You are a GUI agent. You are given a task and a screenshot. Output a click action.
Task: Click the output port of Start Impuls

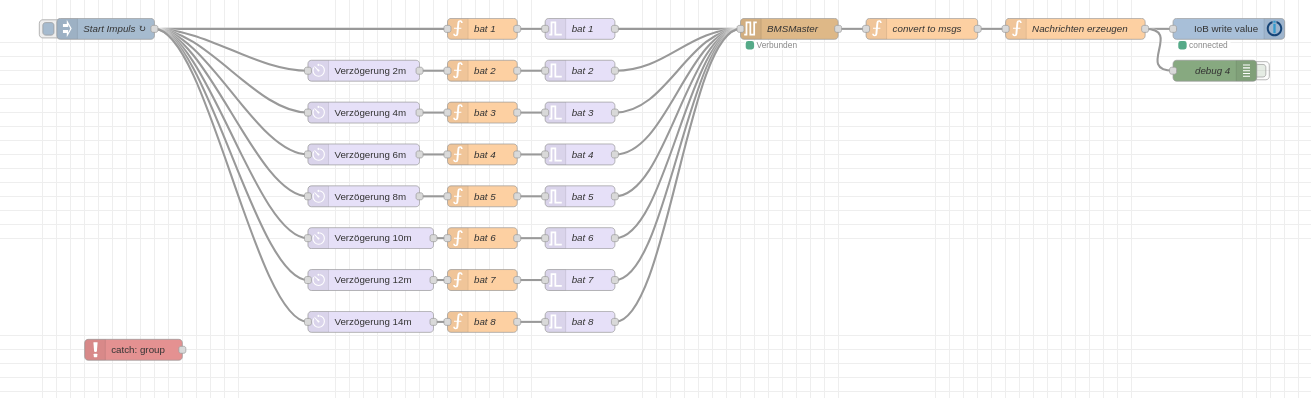(x=154, y=29)
